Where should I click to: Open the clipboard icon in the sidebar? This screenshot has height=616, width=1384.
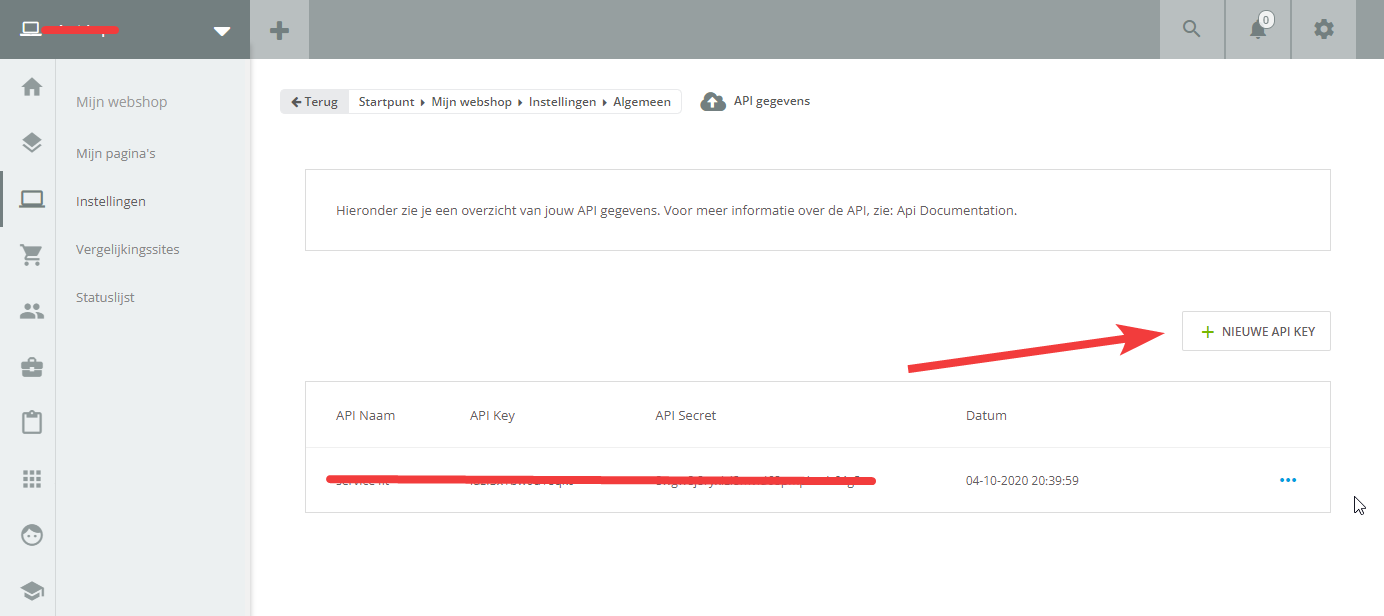coord(32,423)
